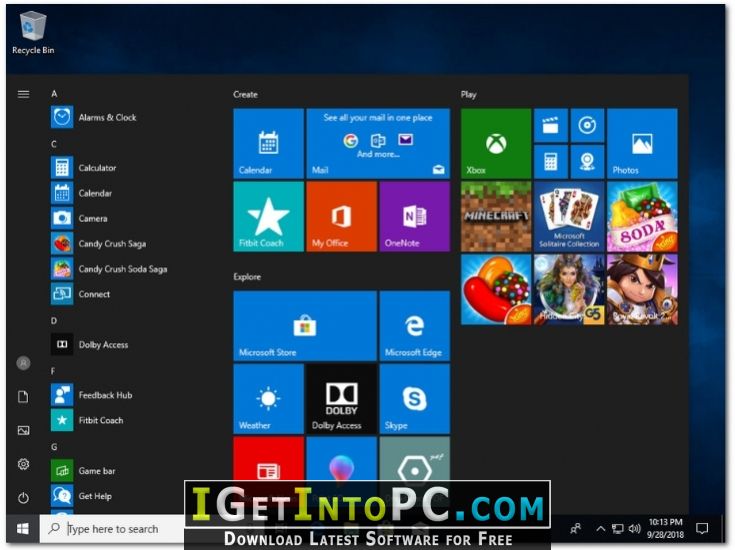Open the taskbar clock and date

click(x=666, y=528)
